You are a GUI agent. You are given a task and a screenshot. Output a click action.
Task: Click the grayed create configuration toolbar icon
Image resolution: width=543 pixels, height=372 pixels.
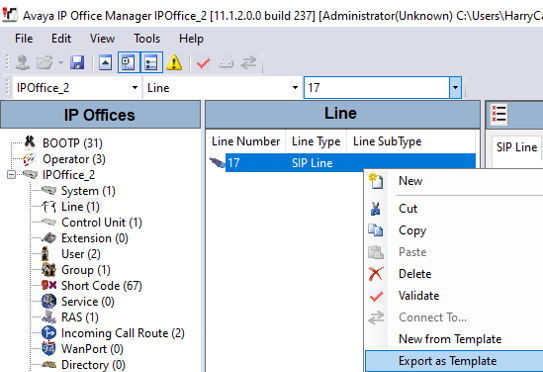click(x=226, y=62)
